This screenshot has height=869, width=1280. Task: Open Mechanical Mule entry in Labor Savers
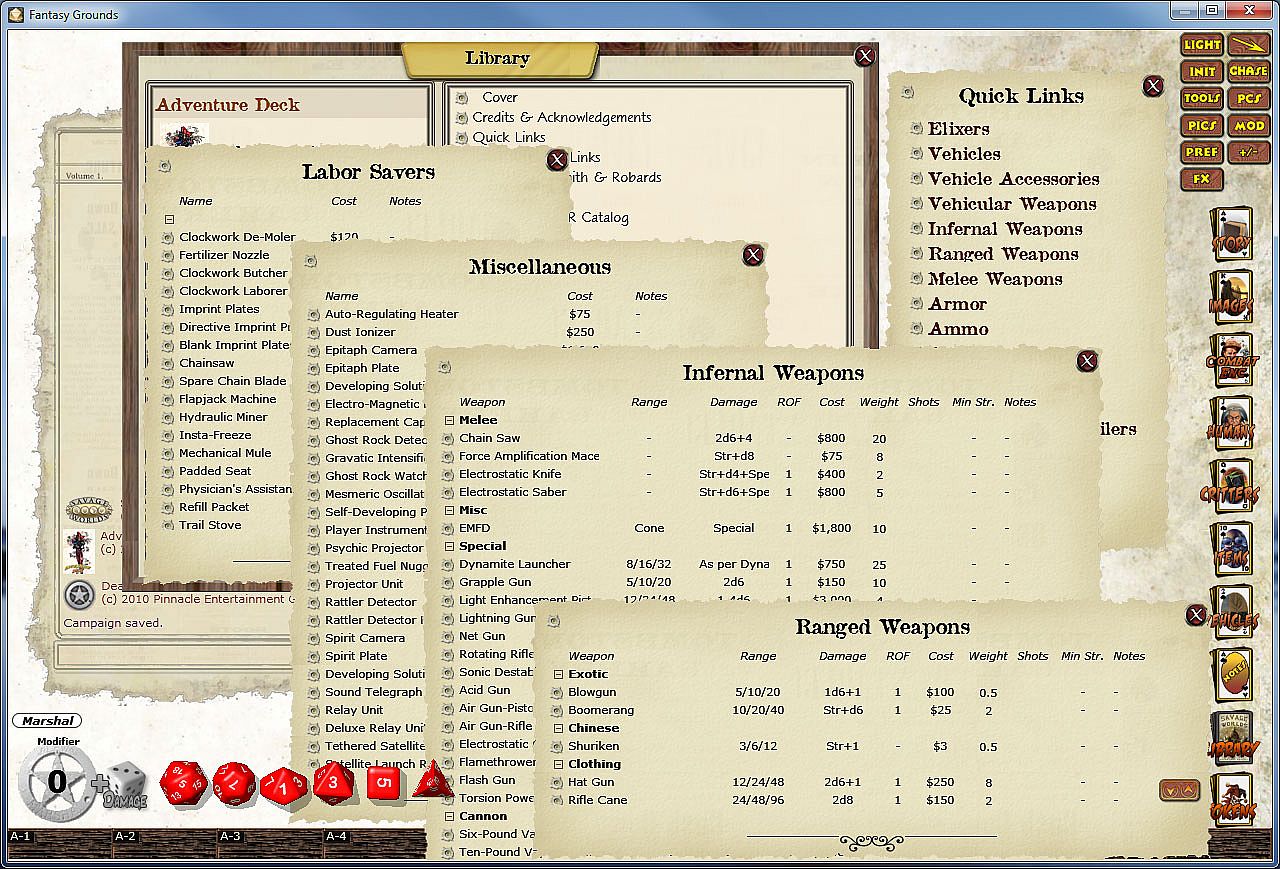coord(225,453)
